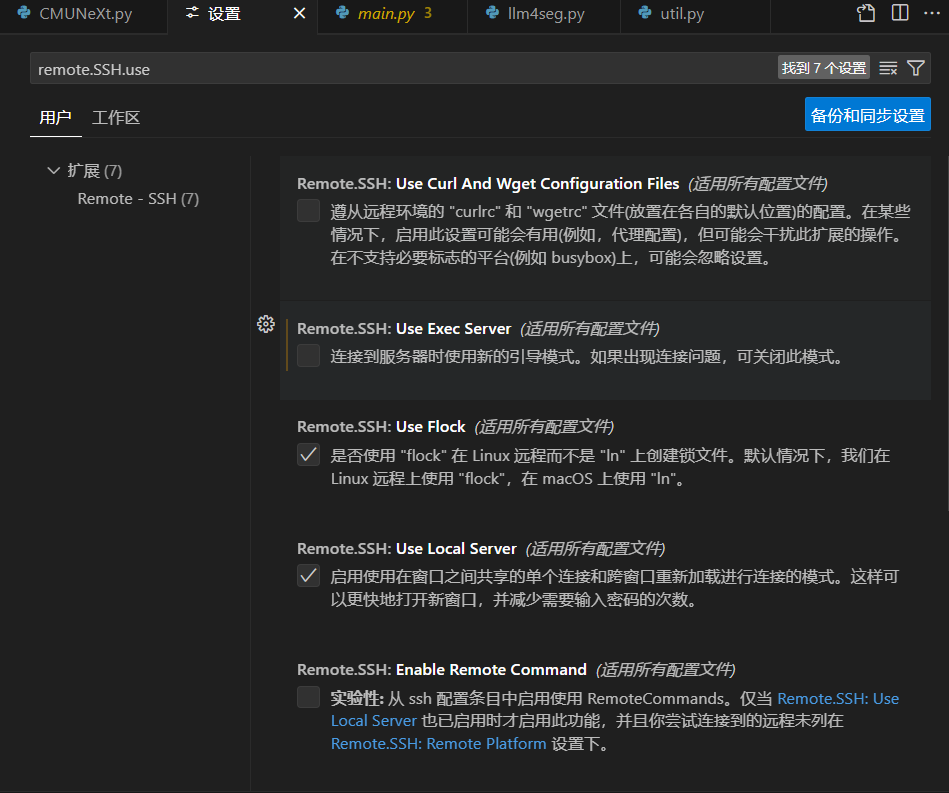Click the 备份和同步设置 button

(866, 114)
